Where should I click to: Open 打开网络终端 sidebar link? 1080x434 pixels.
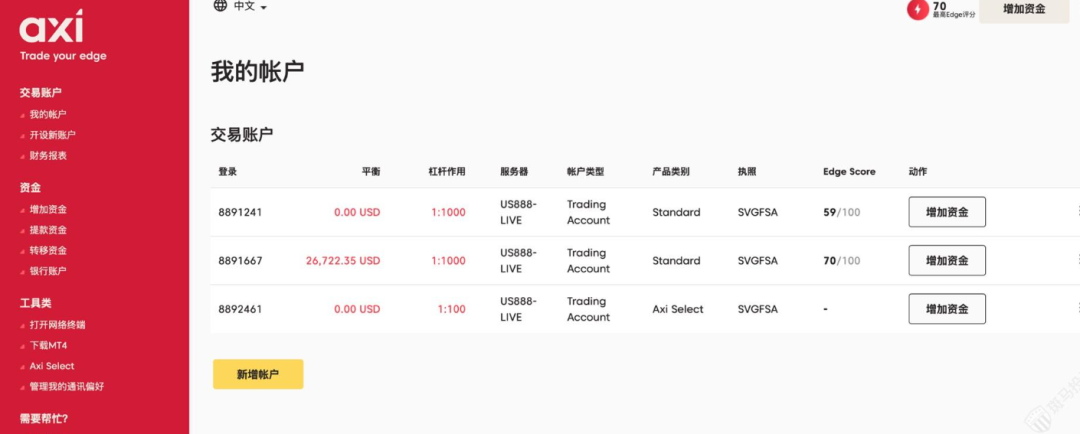click(57, 325)
